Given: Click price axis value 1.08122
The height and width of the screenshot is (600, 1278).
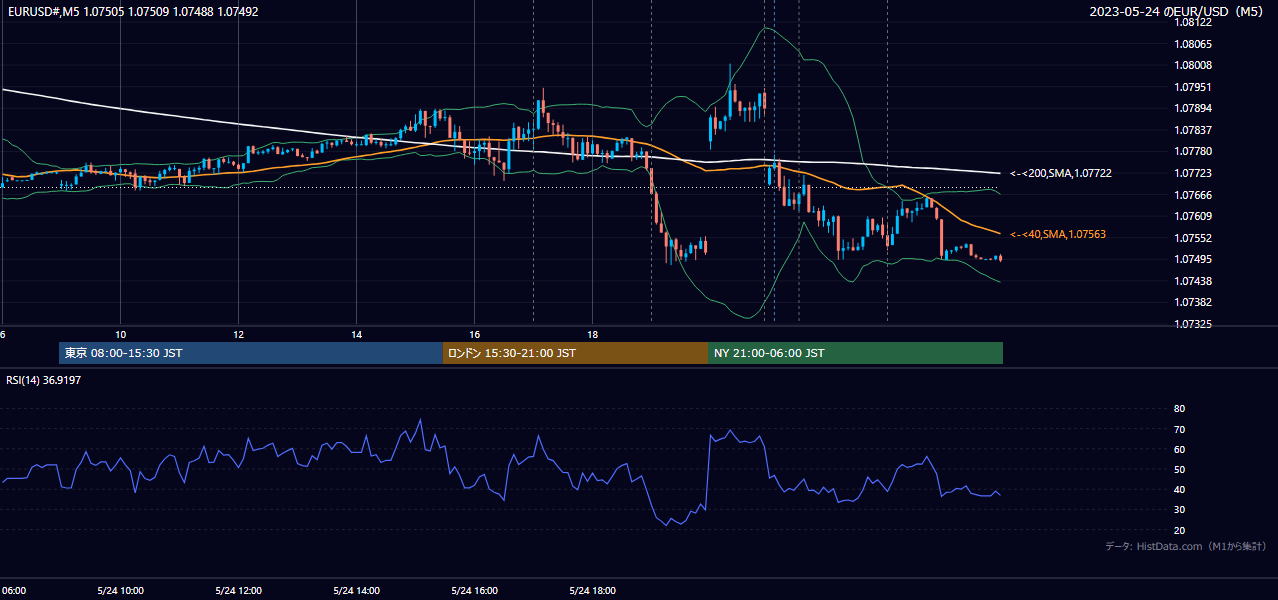Looking at the screenshot, I should click(1193, 22).
